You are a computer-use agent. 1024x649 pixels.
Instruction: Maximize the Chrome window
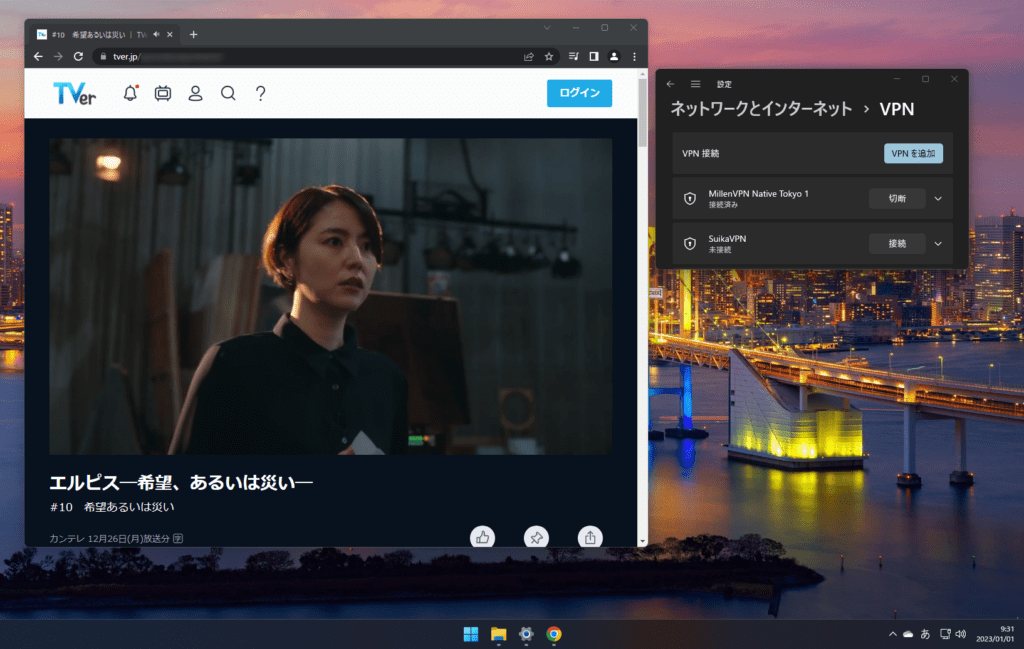click(605, 27)
